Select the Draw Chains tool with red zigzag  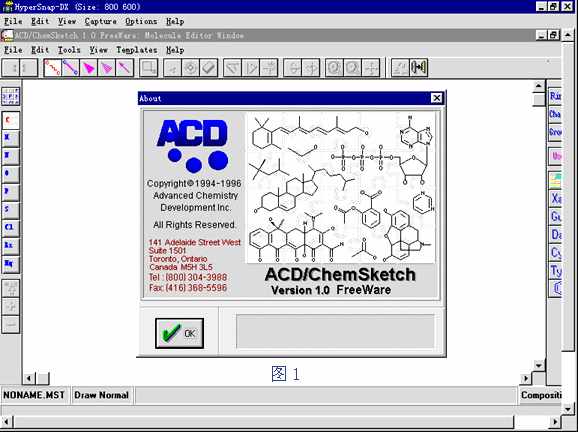click(52, 68)
